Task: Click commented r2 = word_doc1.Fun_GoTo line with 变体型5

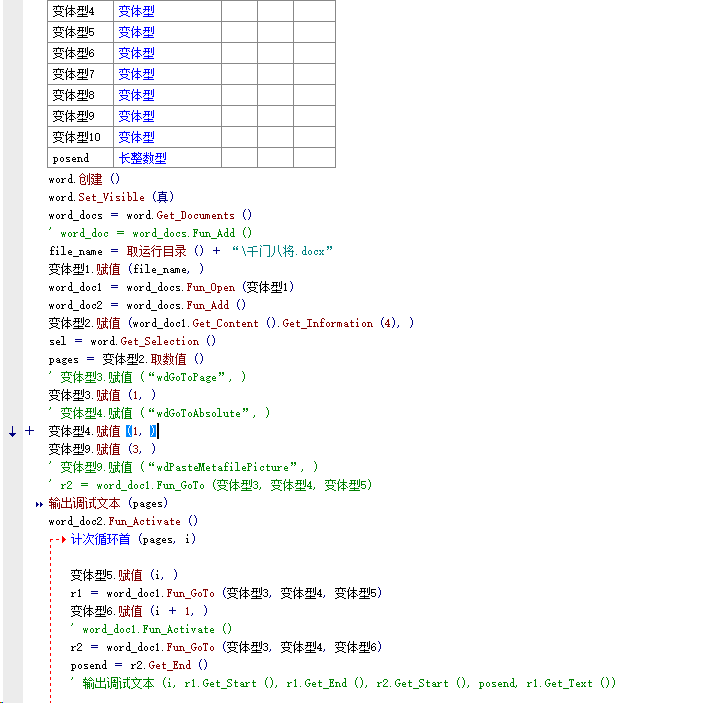Action: (210, 485)
